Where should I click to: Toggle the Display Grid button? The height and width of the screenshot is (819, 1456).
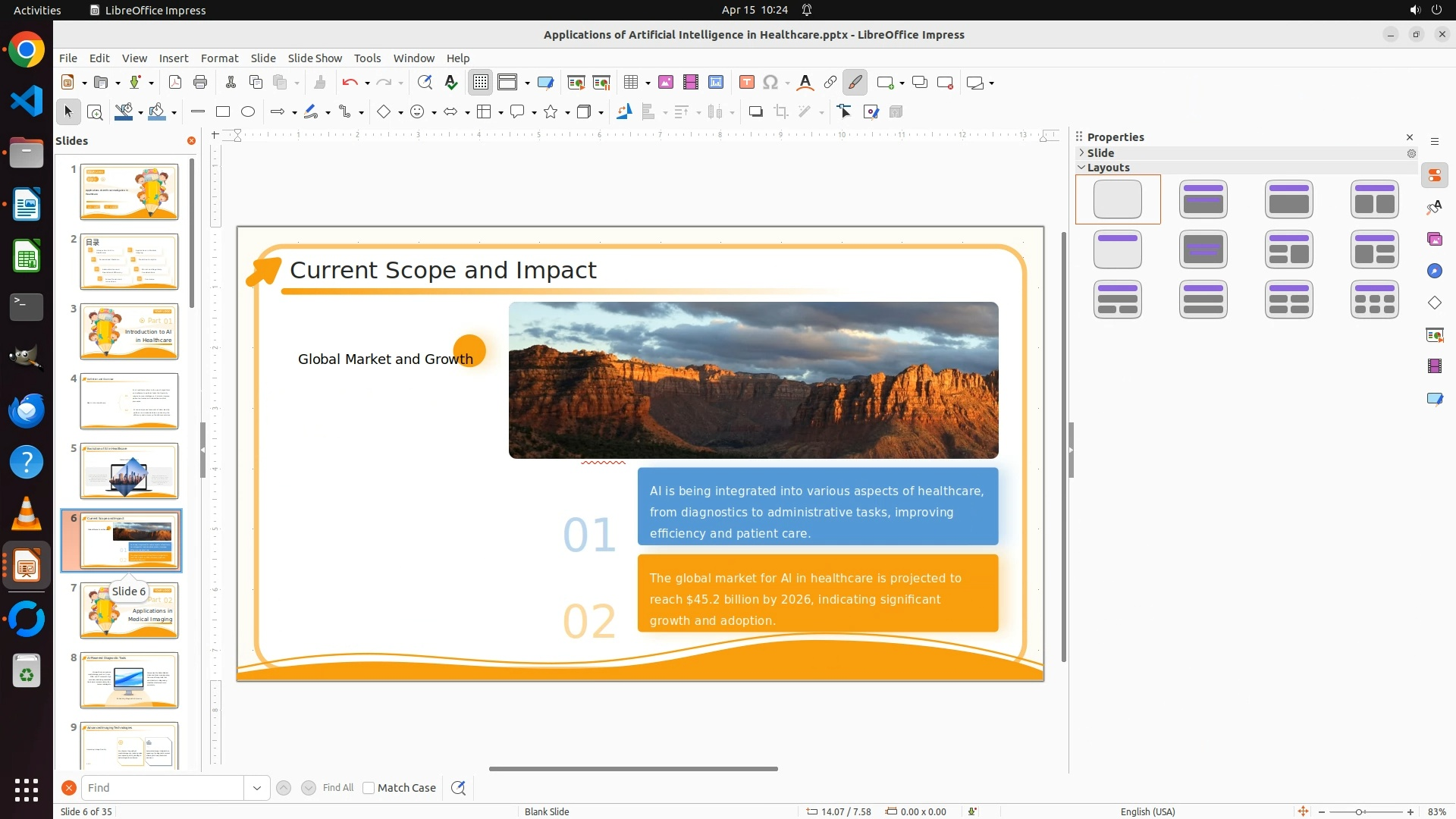coord(481,83)
